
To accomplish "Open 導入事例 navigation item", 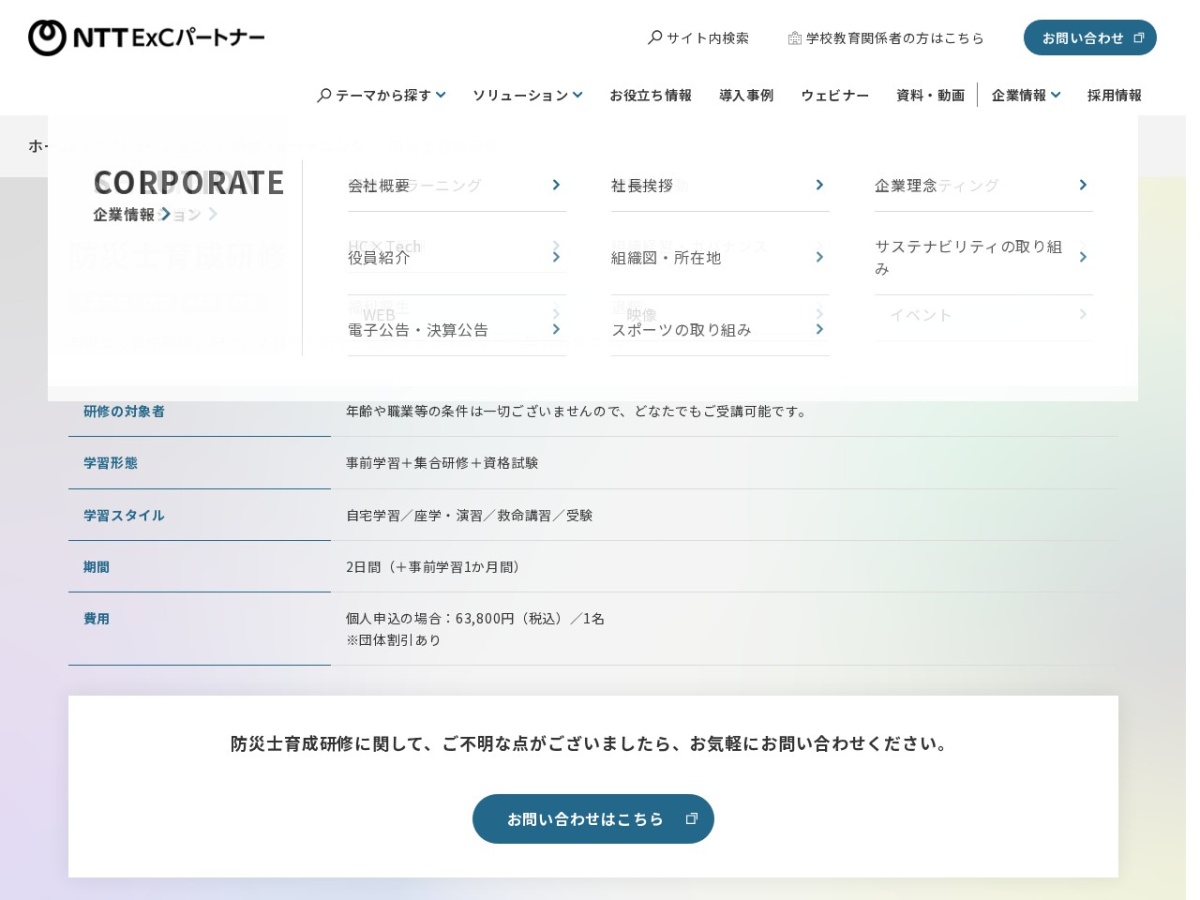I will [x=746, y=95].
